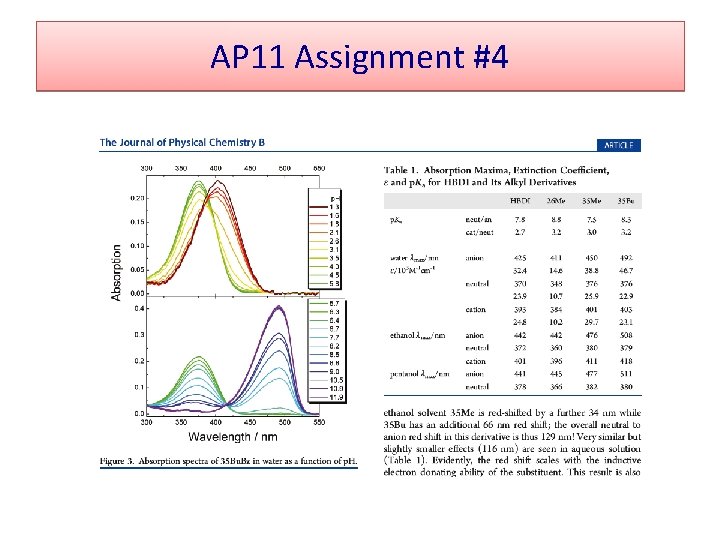This screenshot has height=540, width=720.
Task: Select the "Table 1. Absorption Maxima" caption
Action: [496, 176]
